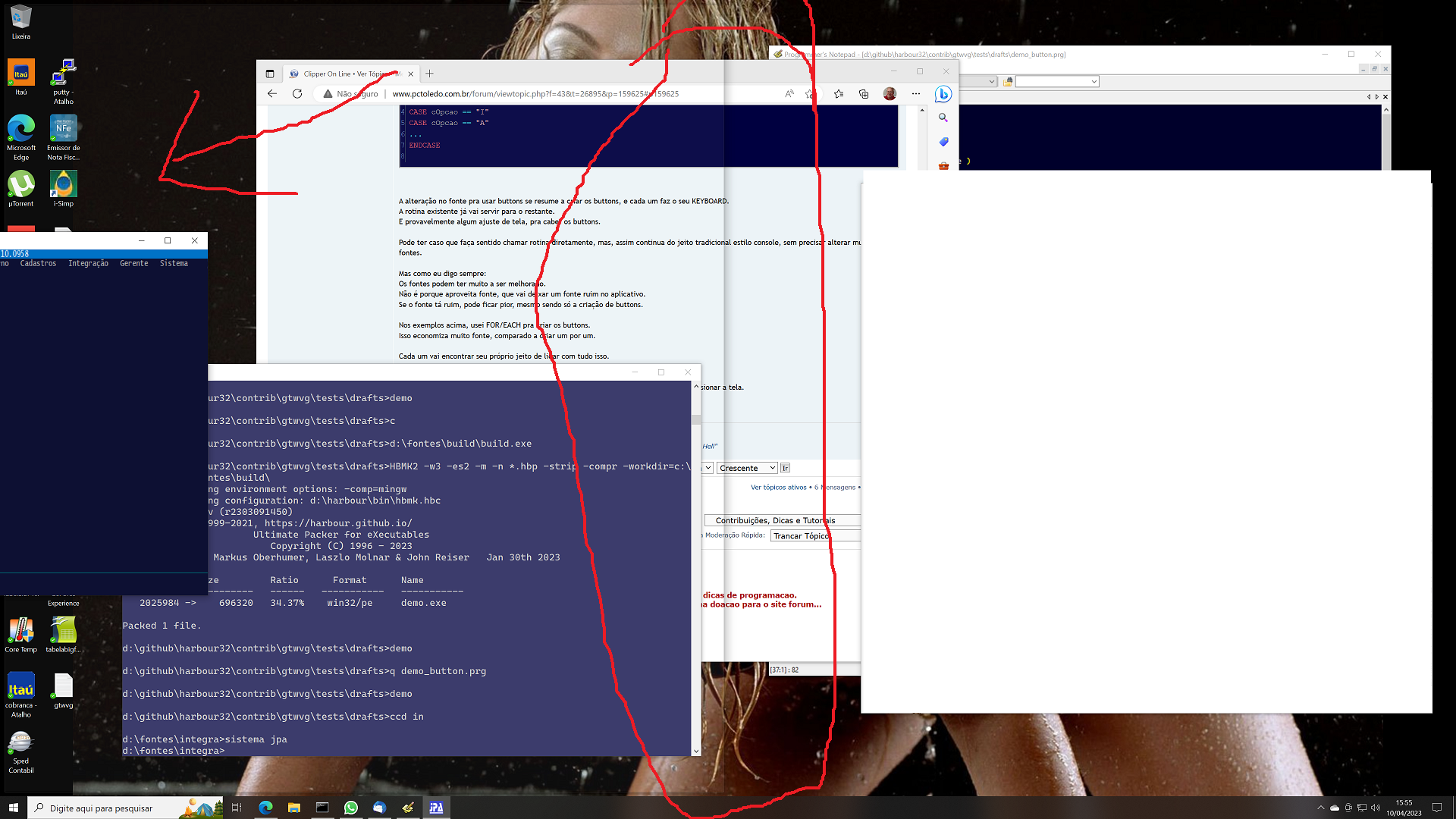This screenshot has height=819, width=1456.
Task: Open the sidebar search magnifier
Action: pos(943,118)
